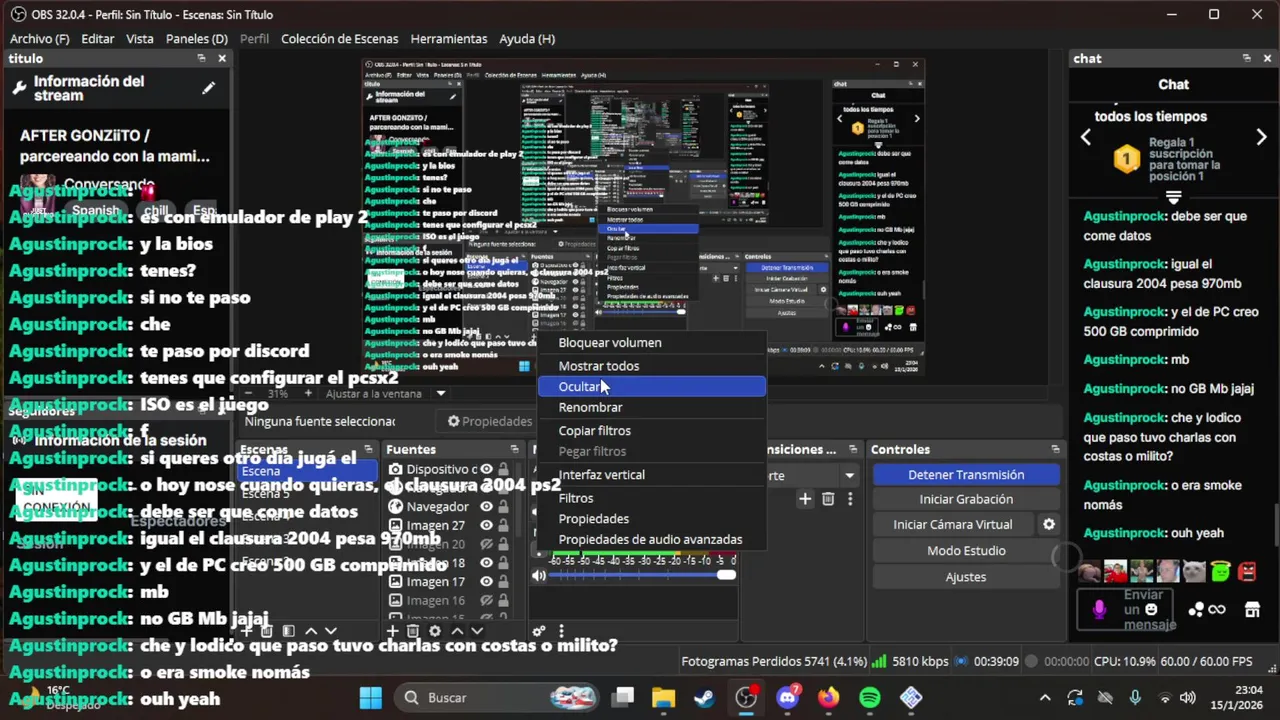Screen dimensions: 1280x720
Task: Toggle lock on Imagen 27 source
Action: [x=504, y=525]
